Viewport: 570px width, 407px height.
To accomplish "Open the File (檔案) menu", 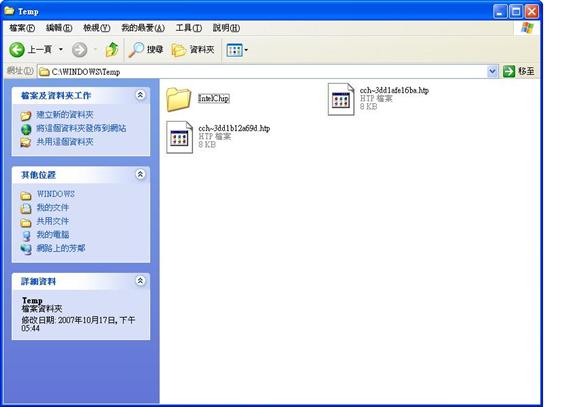I will (22, 28).
